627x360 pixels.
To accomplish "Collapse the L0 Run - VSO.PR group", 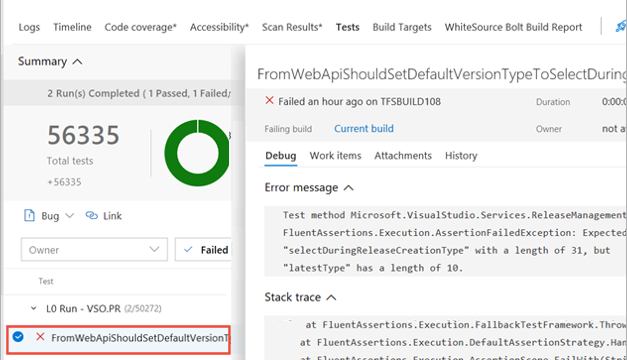I will click(34, 308).
